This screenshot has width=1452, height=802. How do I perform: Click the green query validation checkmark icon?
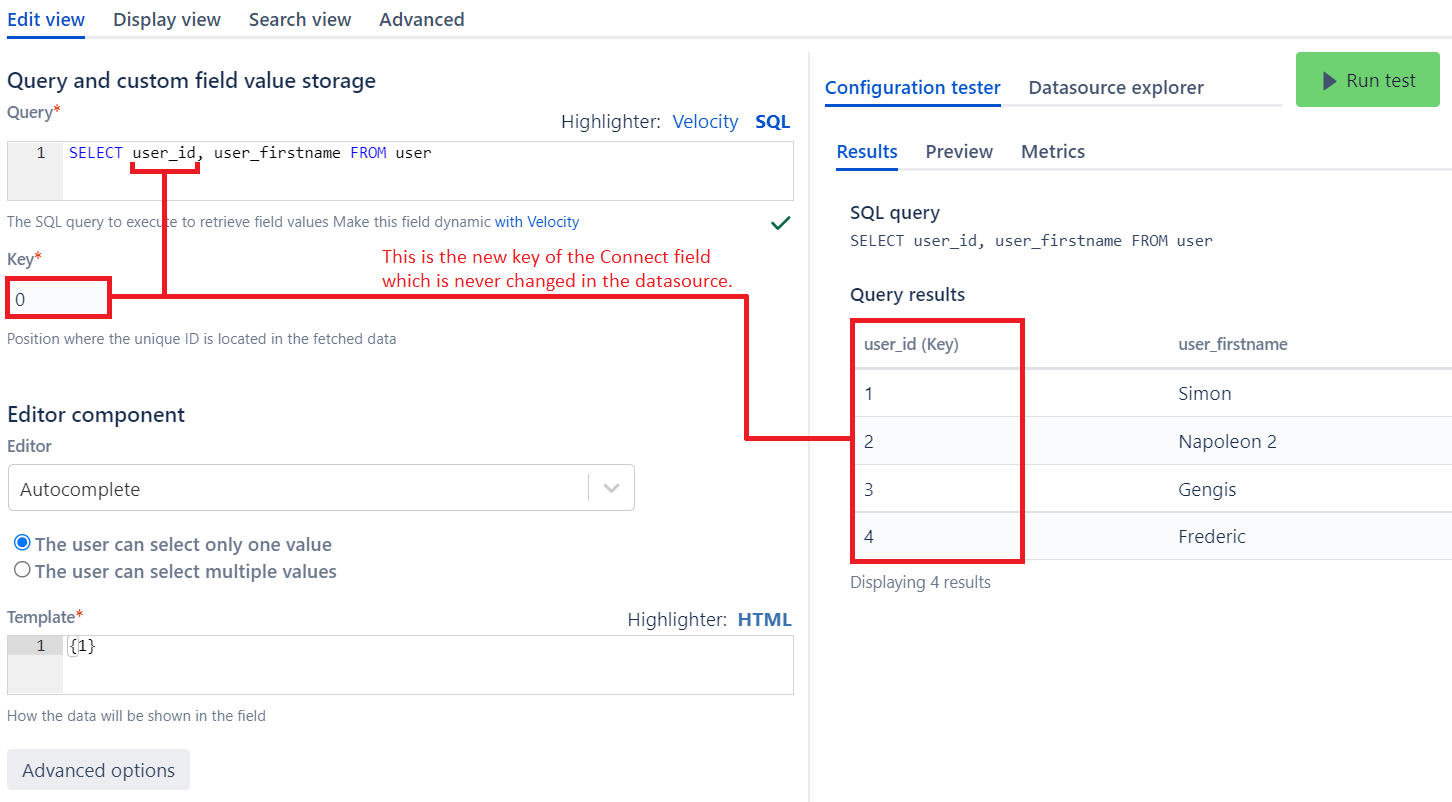click(781, 223)
